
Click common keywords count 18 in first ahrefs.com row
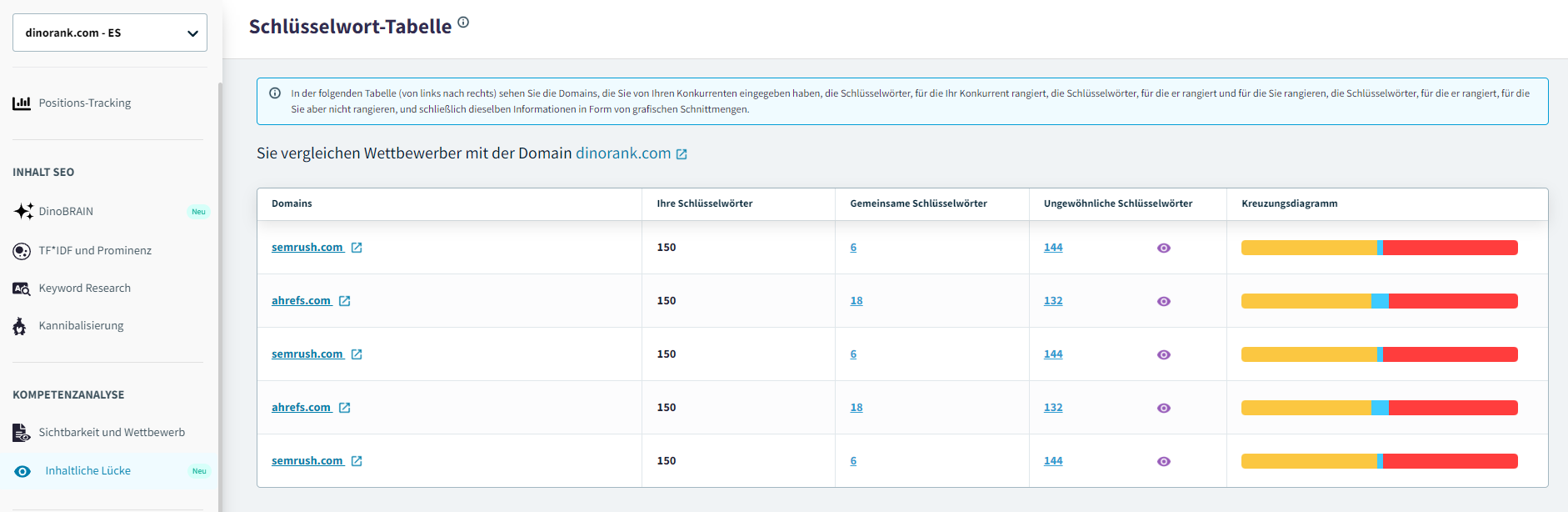tap(856, 301)
